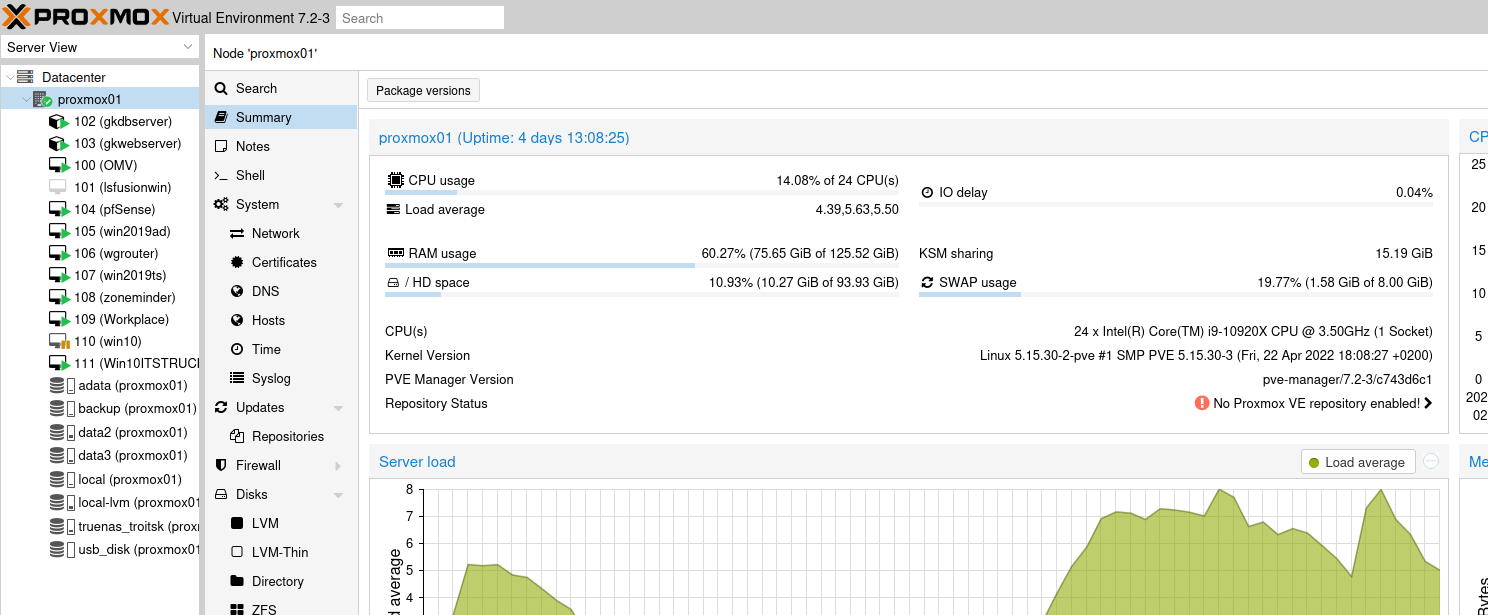Click the HD space usage bar
1488x615 pixels.
(x=642, y=294)
